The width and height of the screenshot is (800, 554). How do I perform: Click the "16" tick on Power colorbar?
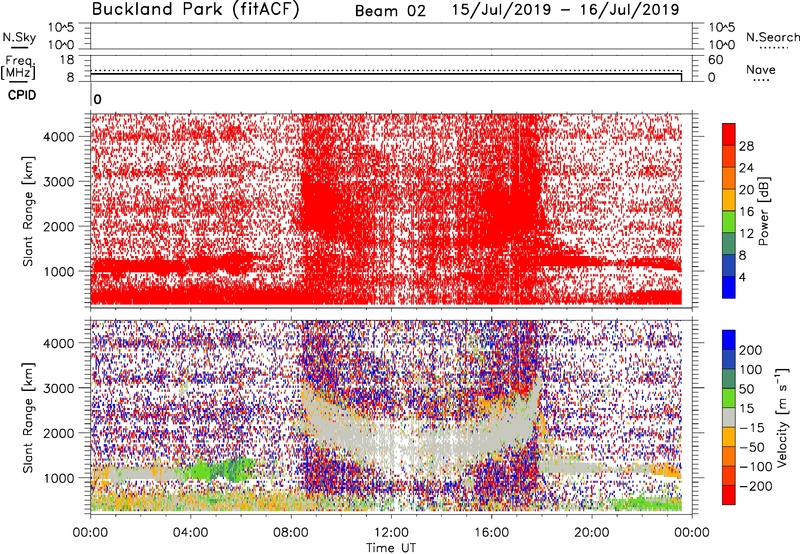point(746,212)
